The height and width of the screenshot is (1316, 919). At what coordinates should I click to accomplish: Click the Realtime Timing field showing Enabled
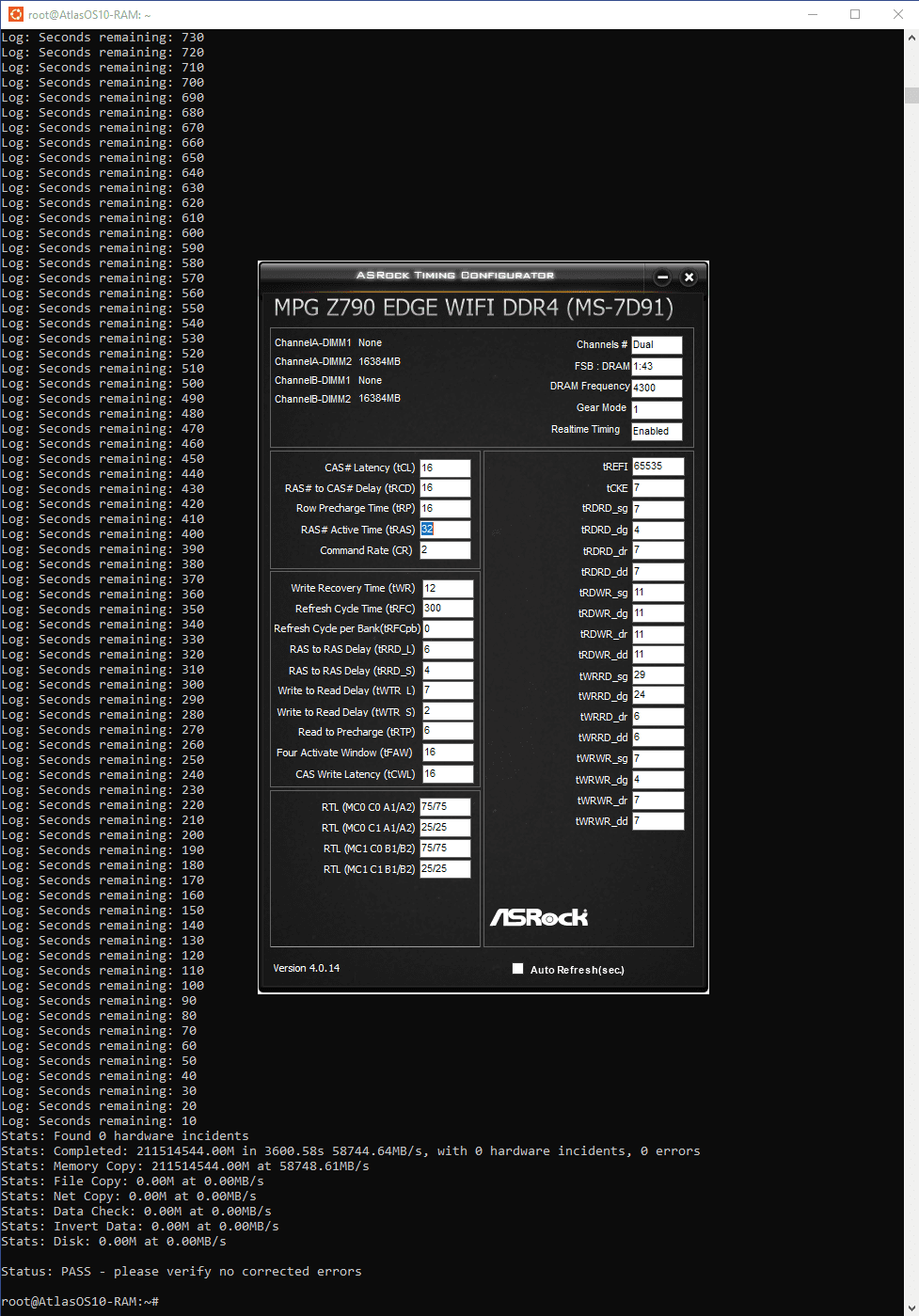point(657,431)
